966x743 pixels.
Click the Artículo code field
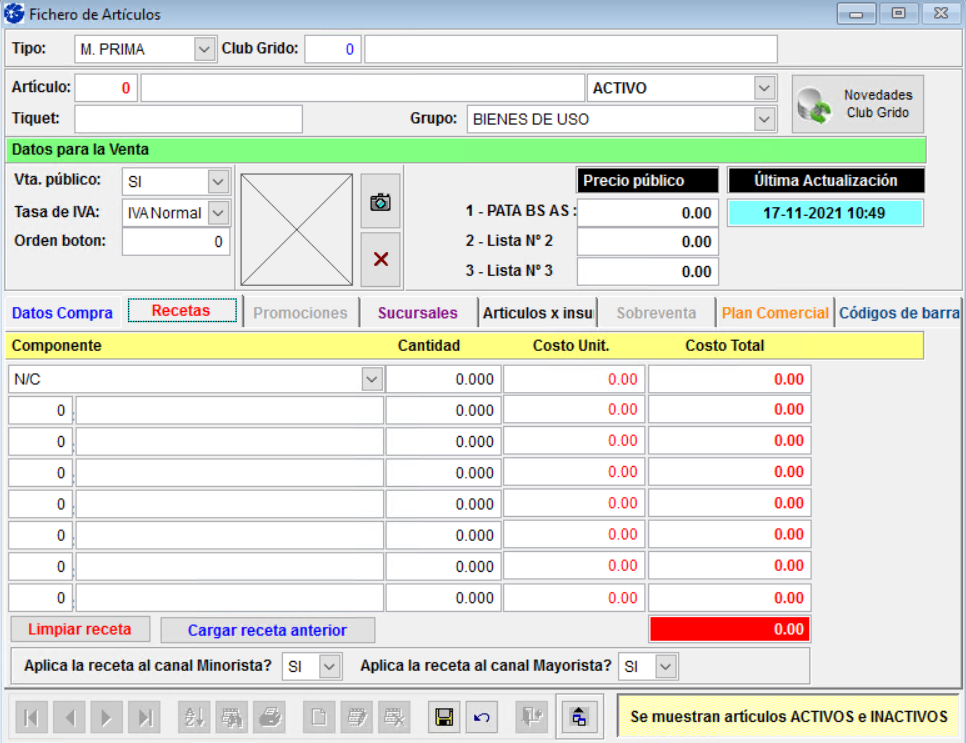[x=106, y=88]
